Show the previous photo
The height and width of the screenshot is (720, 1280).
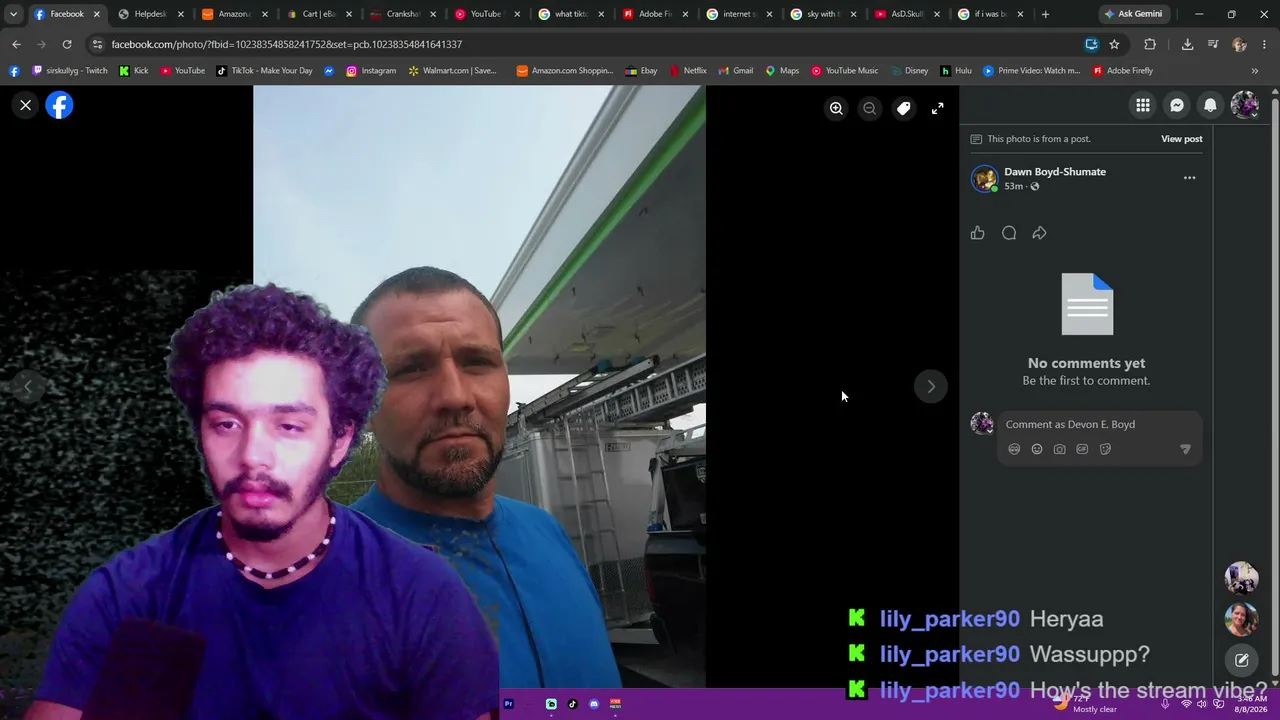tap(28, 387)
